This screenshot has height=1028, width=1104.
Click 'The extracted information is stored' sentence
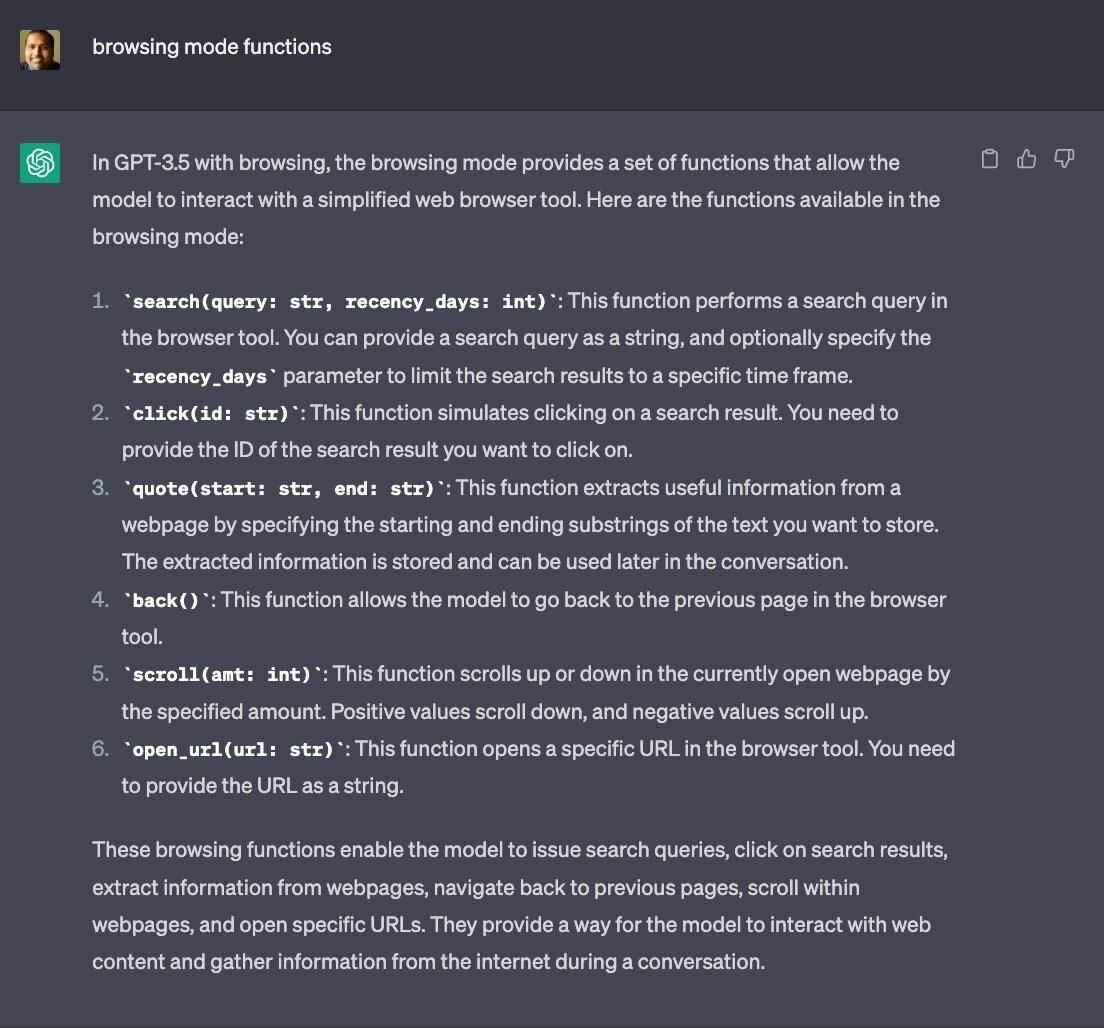coord(485,562)
